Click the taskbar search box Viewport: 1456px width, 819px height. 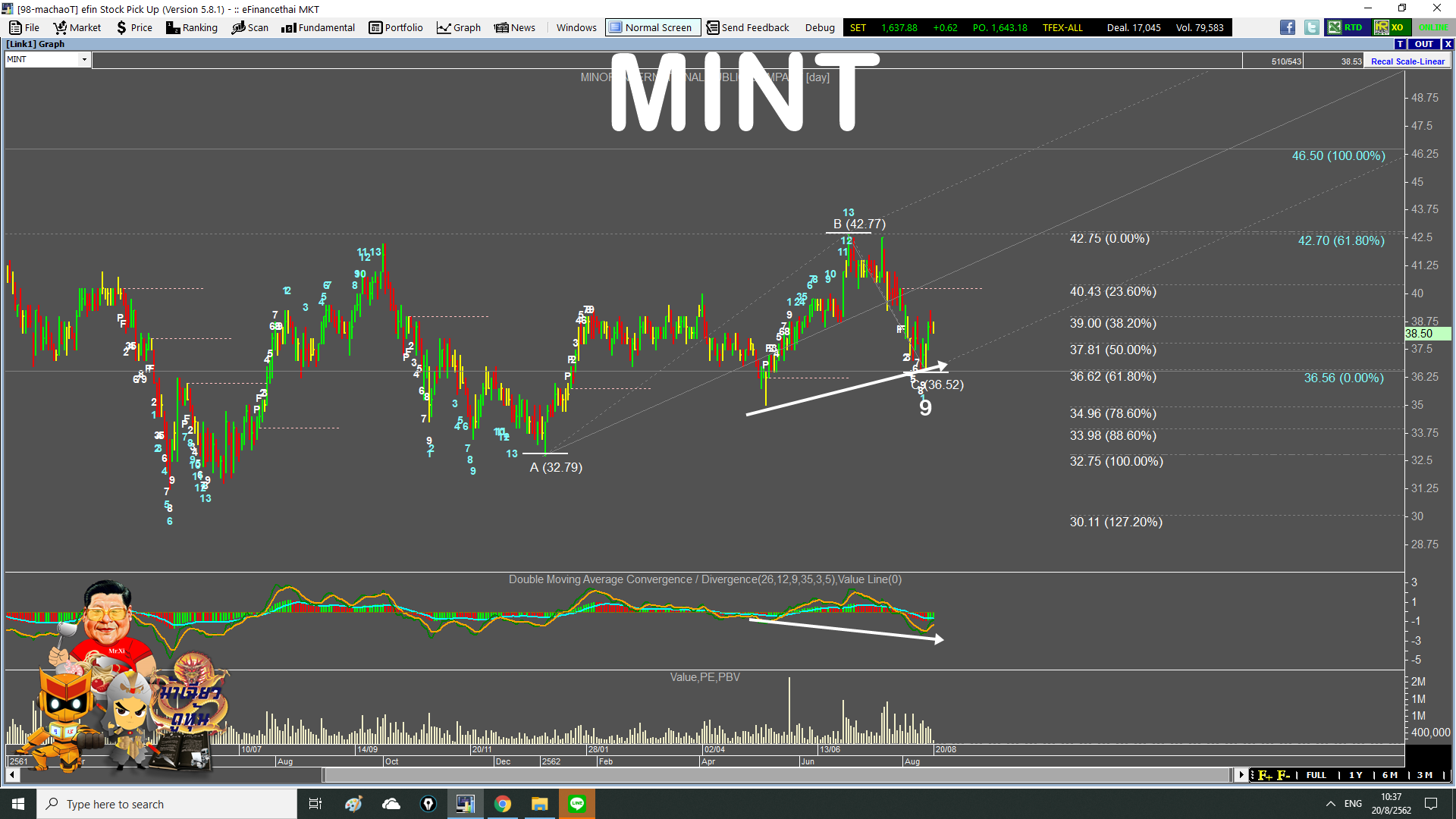(167, 804)
